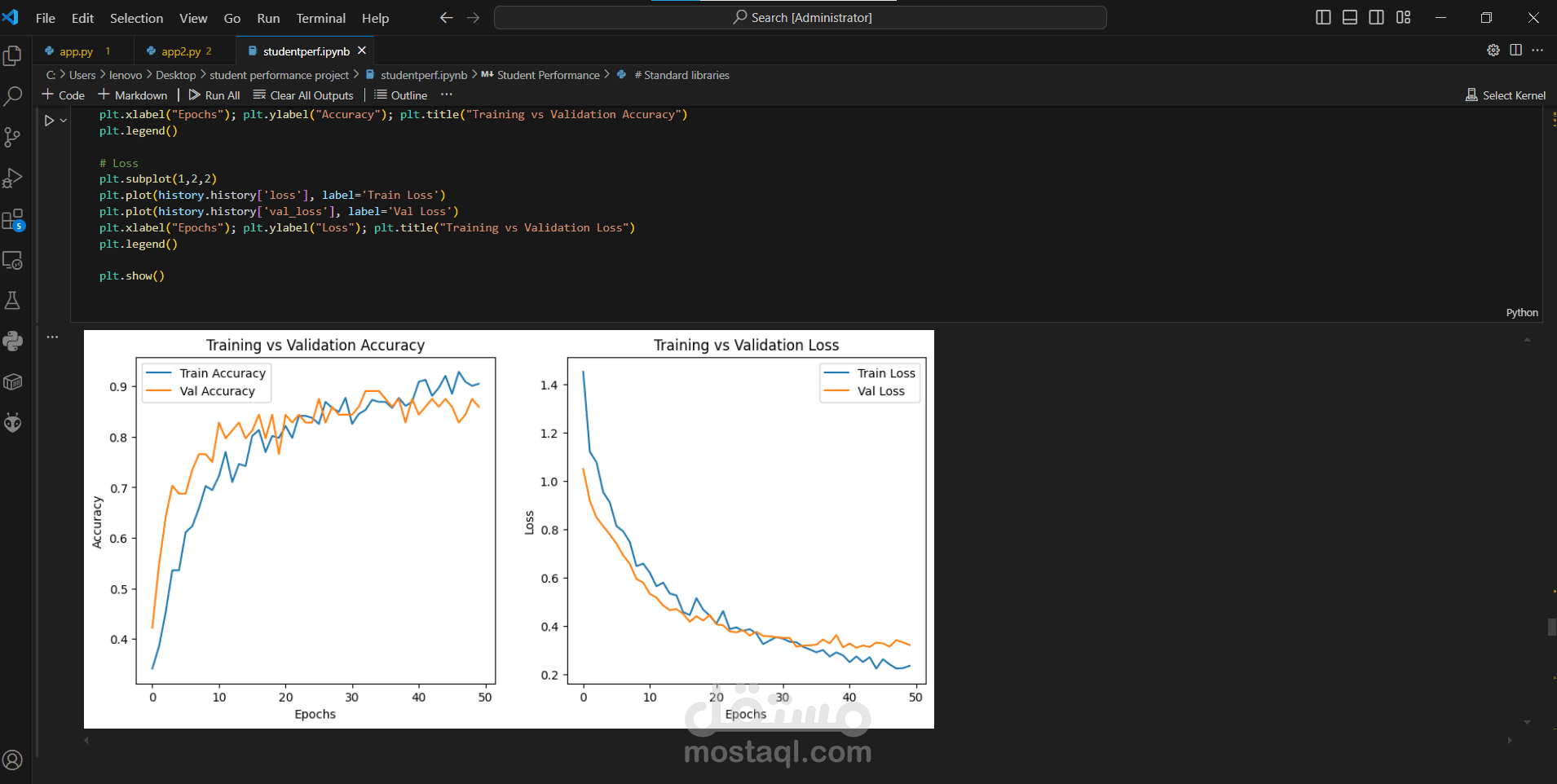Select the studentperf.ipynb tab
The width and height of the screenshot is (1557, 784).
[306, 51]
